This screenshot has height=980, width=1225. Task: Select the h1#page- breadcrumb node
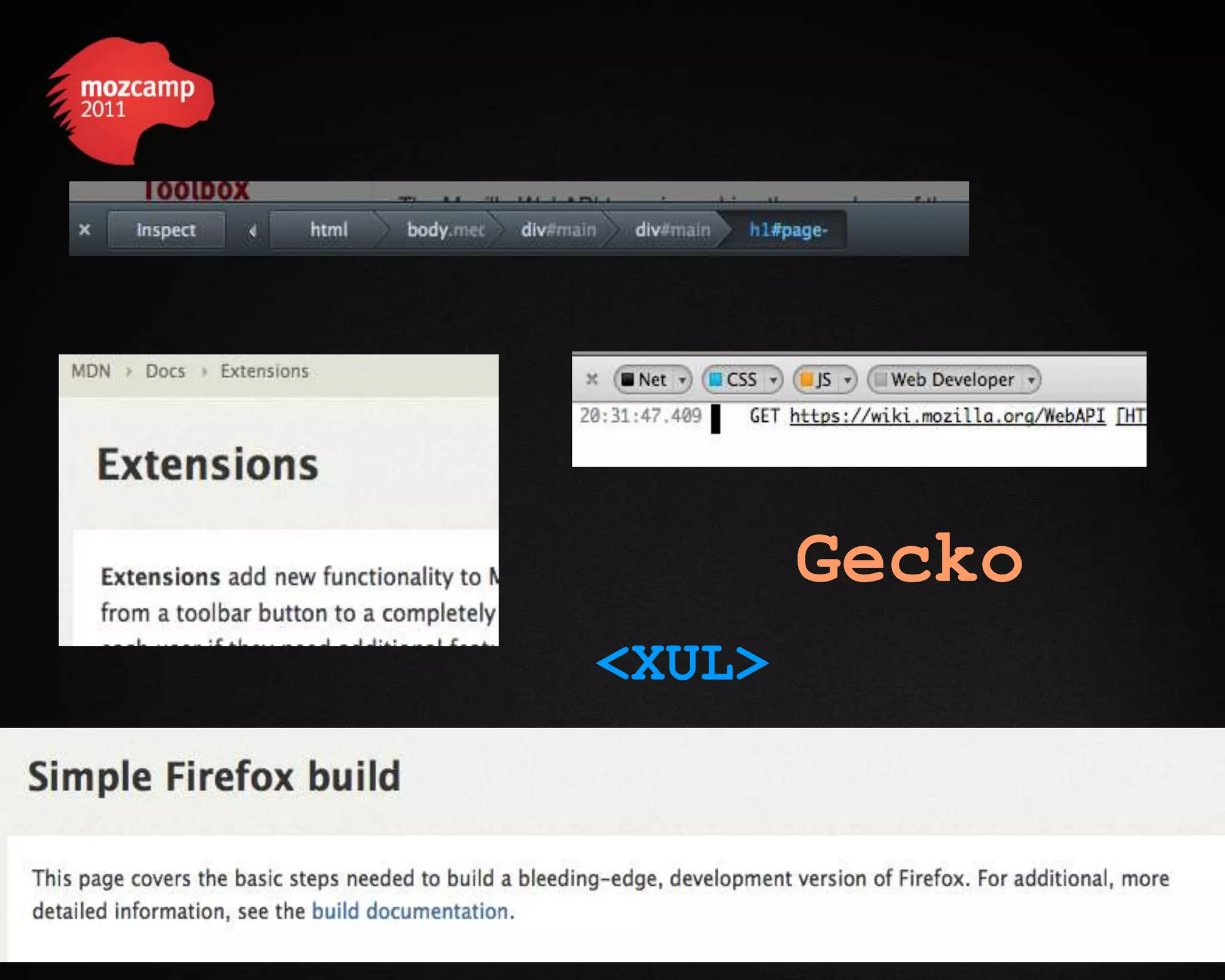click(x=788, y=230)
